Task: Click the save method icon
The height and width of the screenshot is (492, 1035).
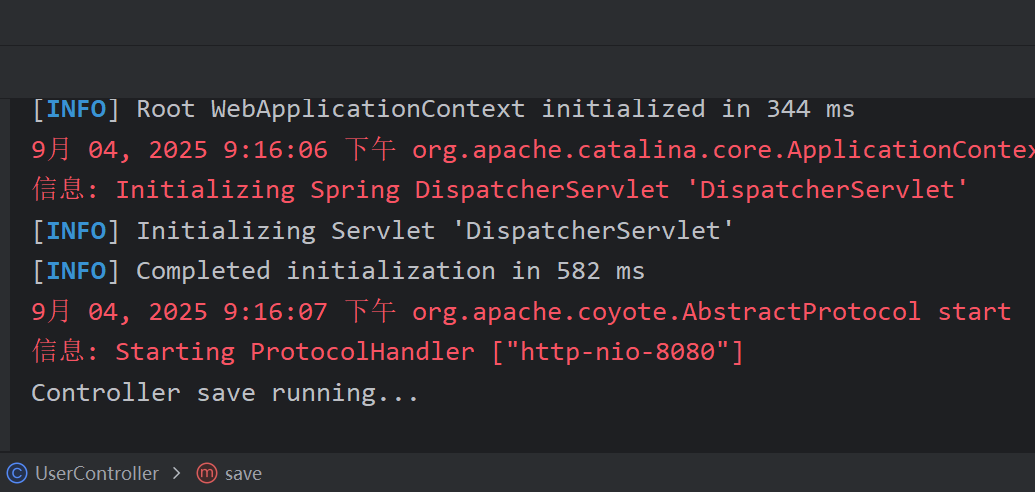Action: (x=207, y=473)
